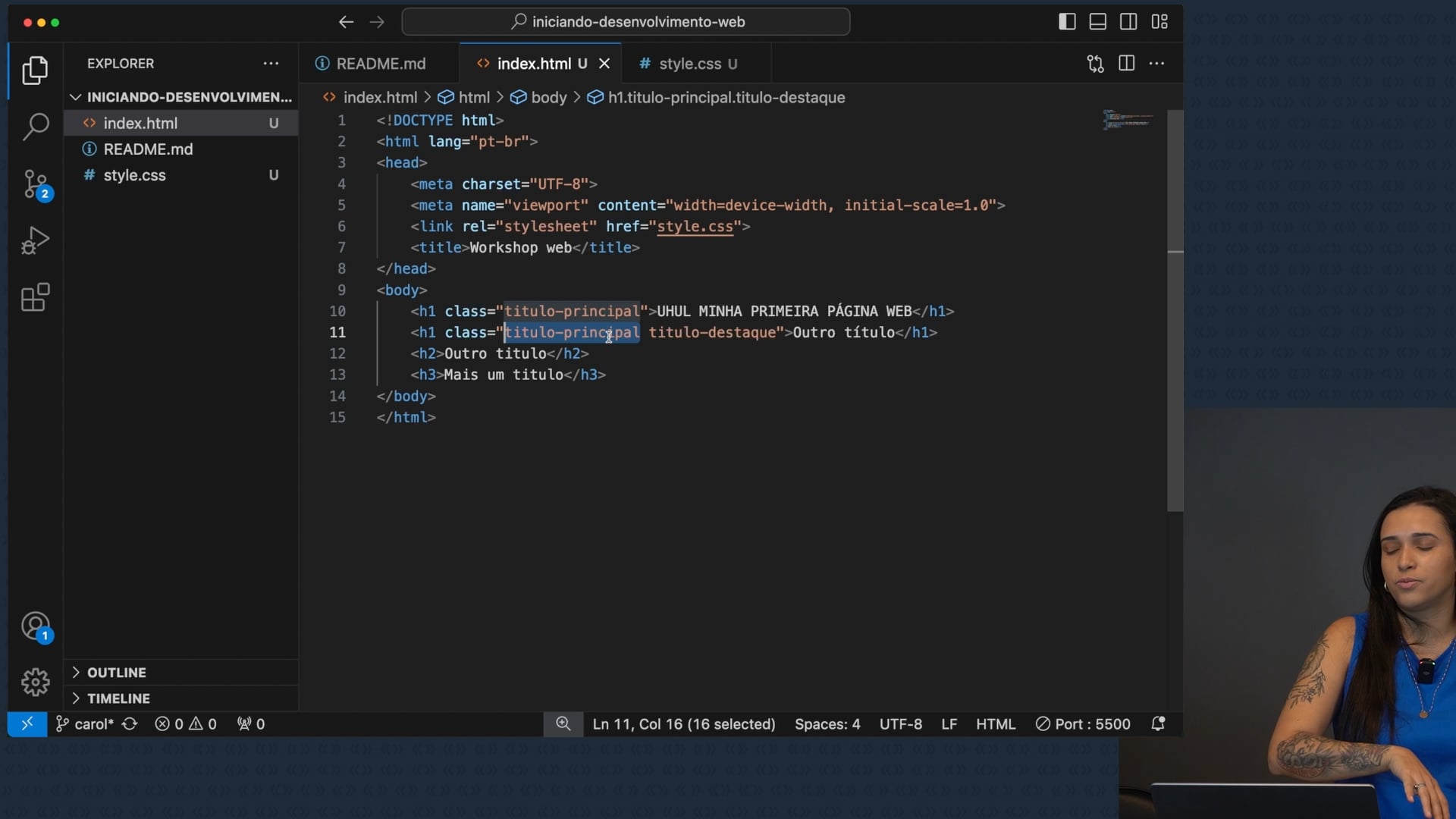The image size is (1456, 819).
Task: Click the split editor right icon
Action: point(1126,64)
